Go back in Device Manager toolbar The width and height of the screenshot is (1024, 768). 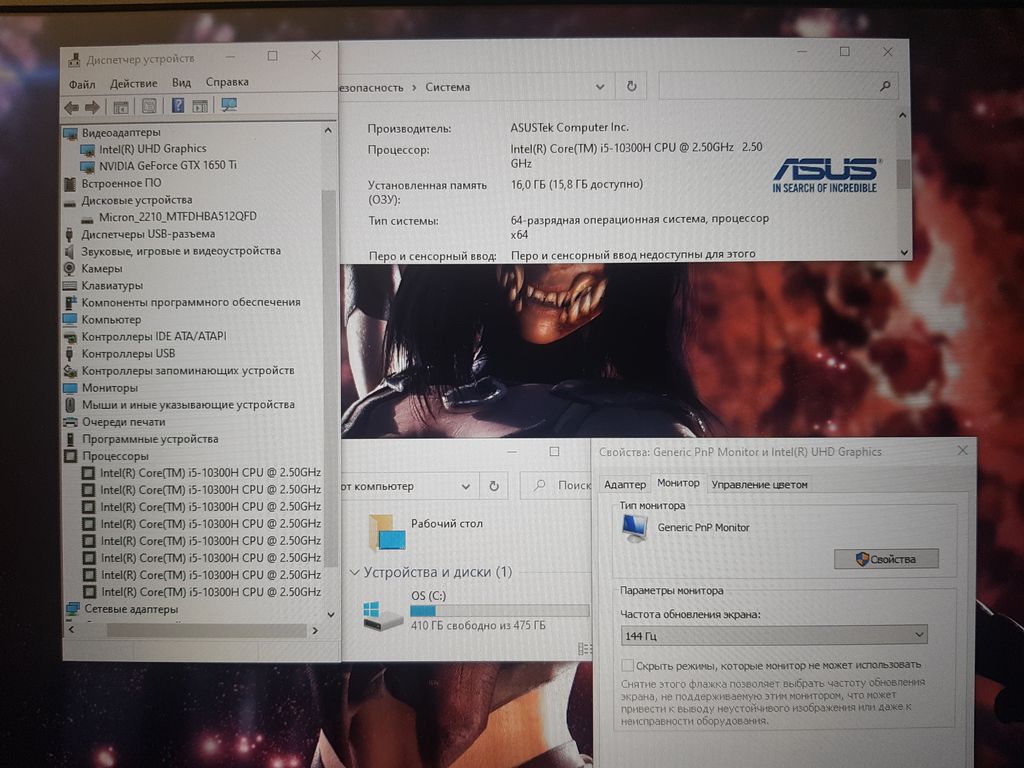[71, 107]
